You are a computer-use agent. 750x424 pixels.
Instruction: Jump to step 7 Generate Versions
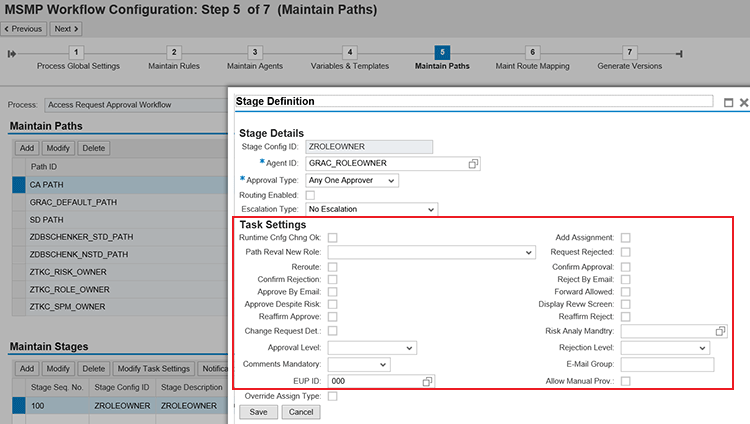click(x=629, y=52)
